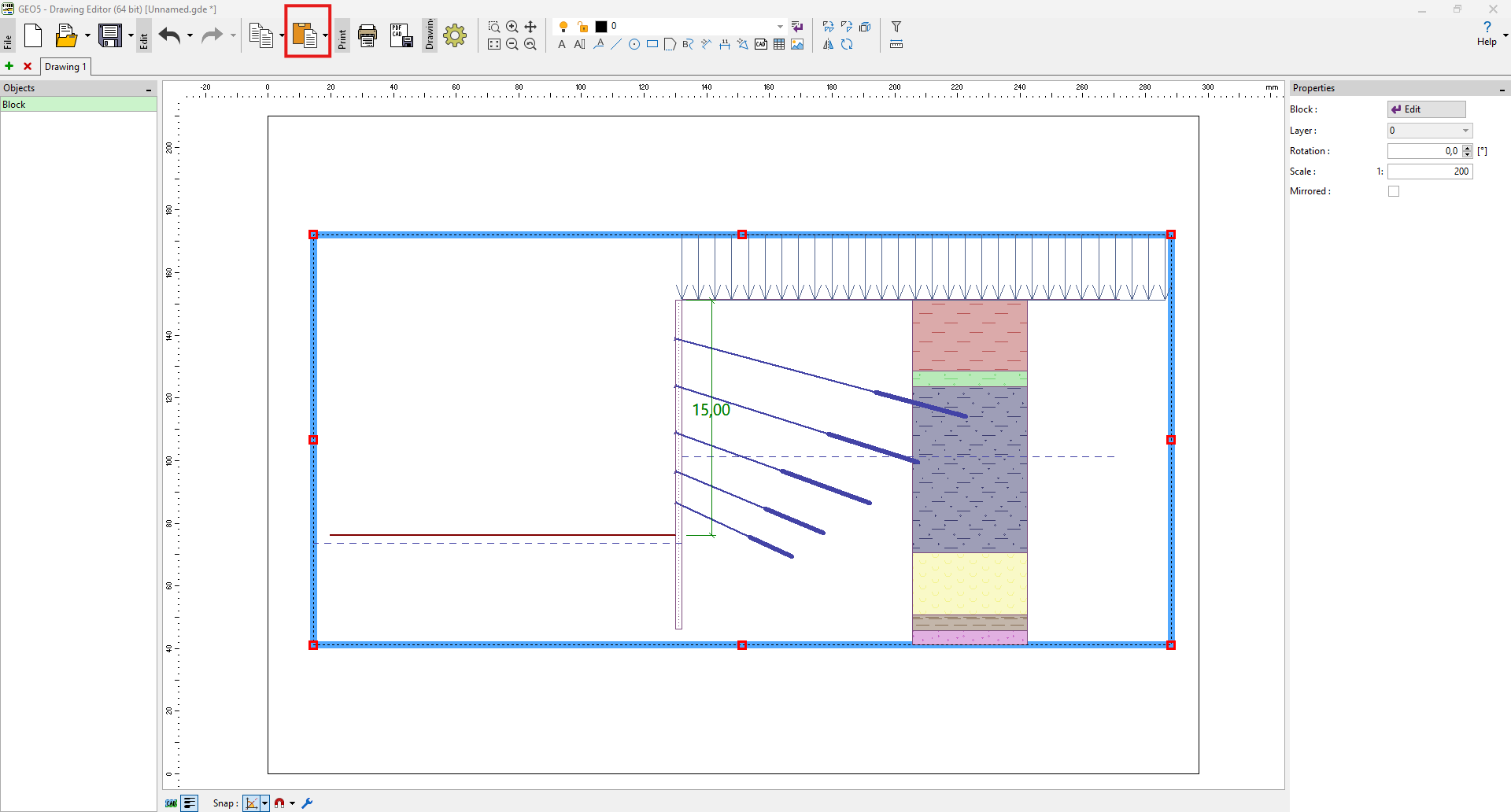
Task: Expand the toolbar layer selector dropdown
Action: (x=780, y=27)
